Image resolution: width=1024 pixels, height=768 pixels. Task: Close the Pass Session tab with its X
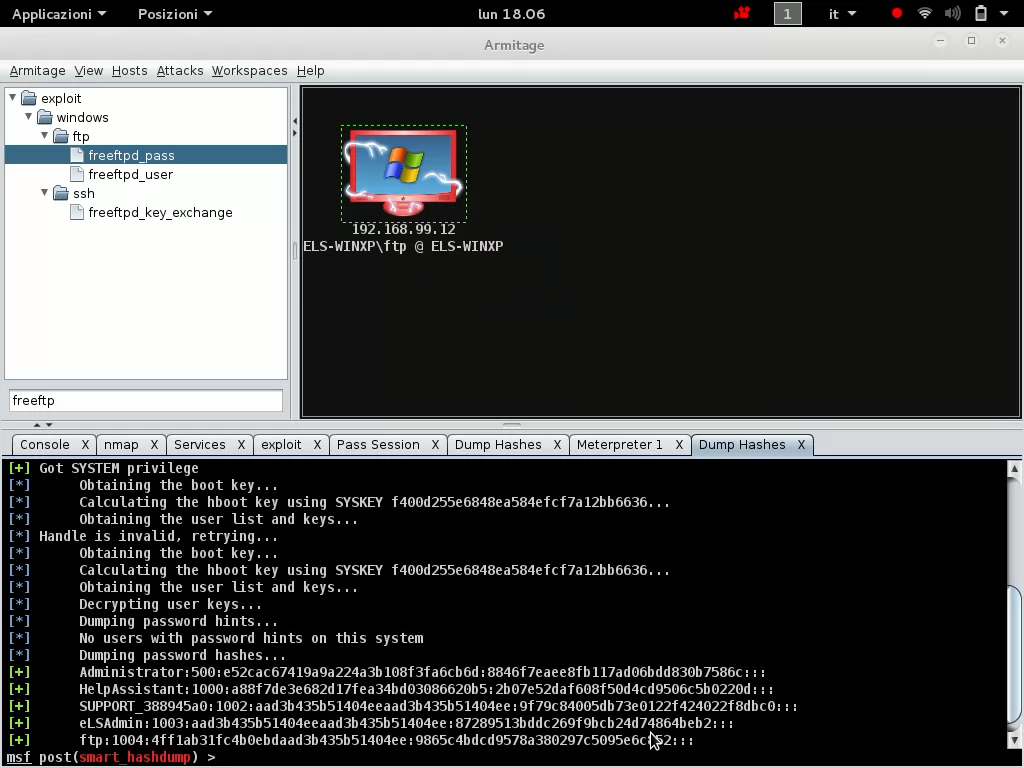pos(435,445)
